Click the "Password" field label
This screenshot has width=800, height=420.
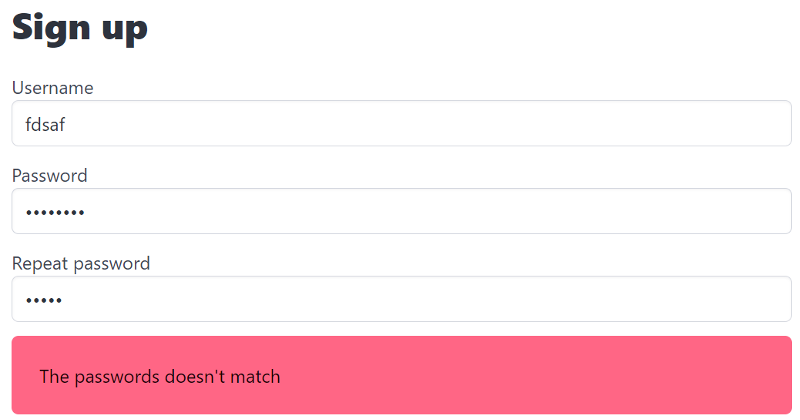pos(49,176)
